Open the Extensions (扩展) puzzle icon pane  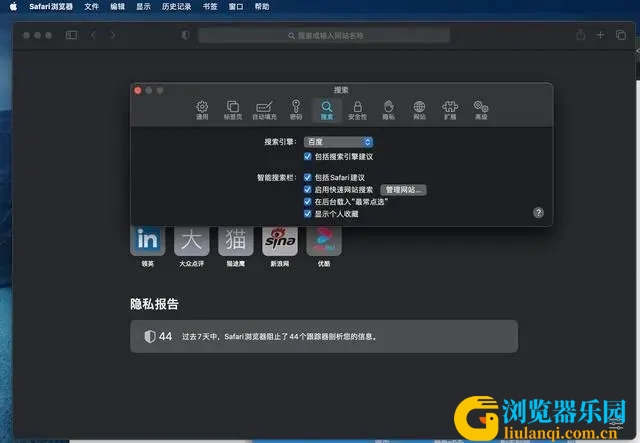(x=450, y=110)
